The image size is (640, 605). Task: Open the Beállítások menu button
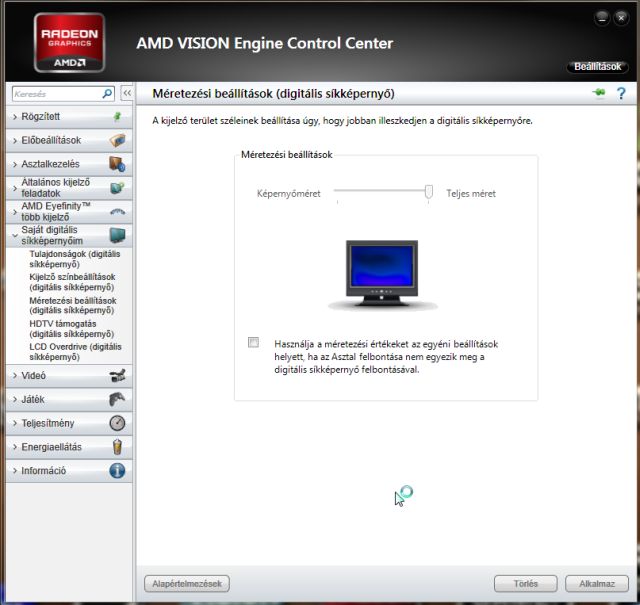click(598, 67)
